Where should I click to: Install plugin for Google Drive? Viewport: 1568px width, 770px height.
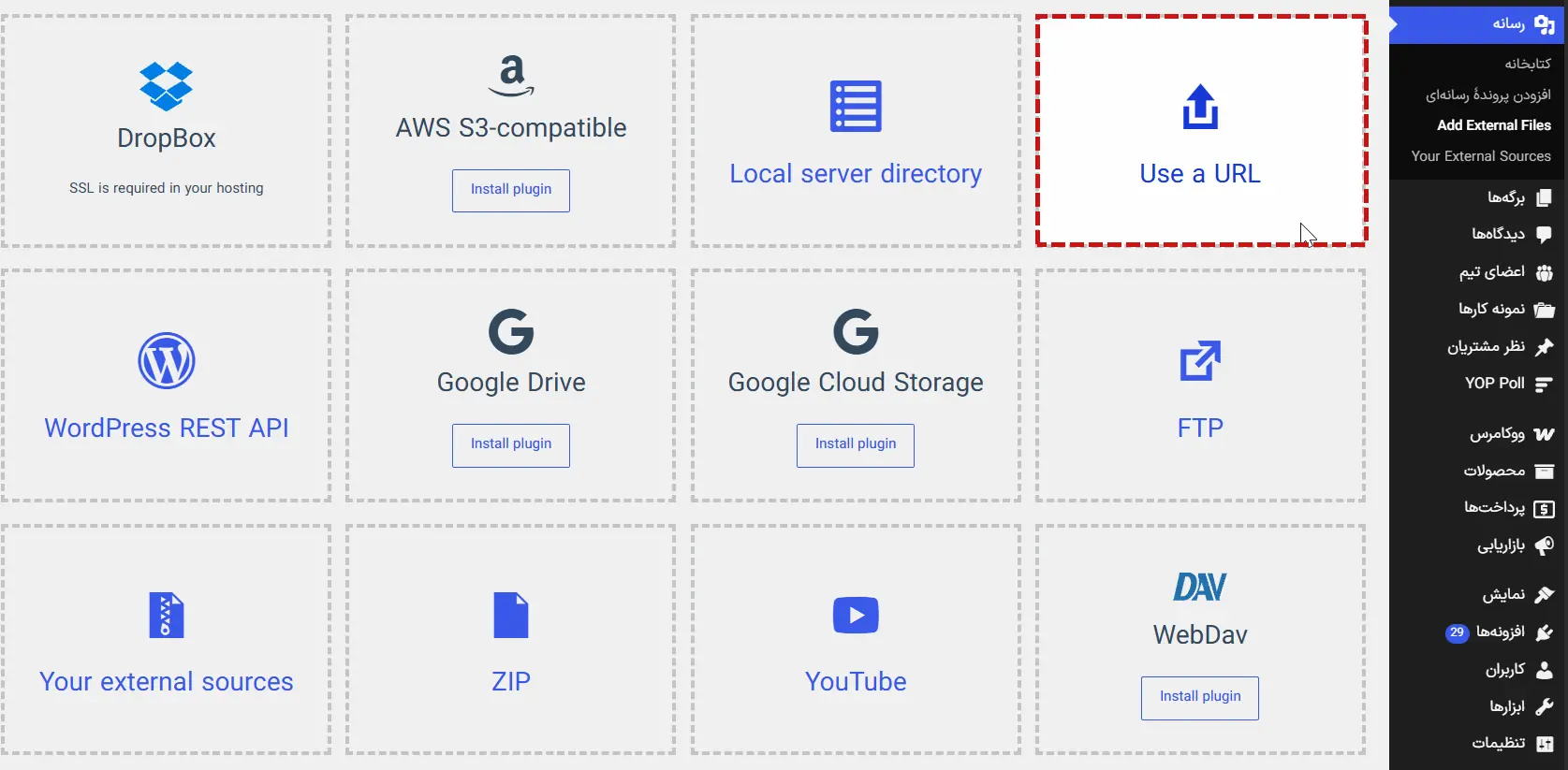point(511,444)
